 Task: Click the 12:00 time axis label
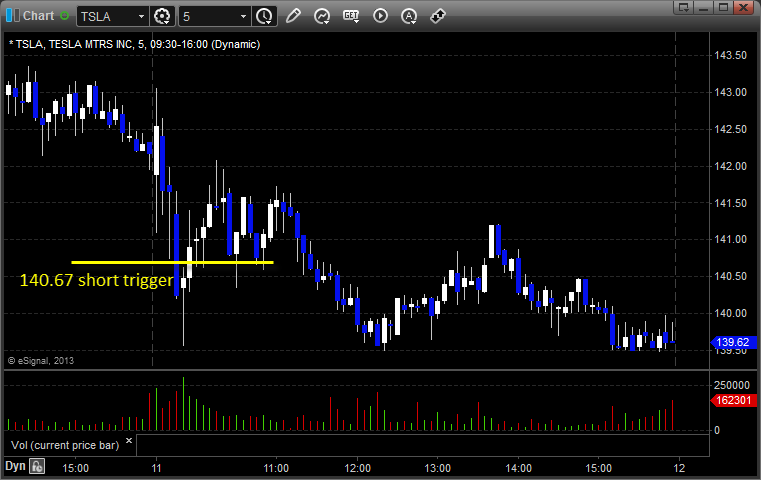pyautogui.click(x=358, y=468)
